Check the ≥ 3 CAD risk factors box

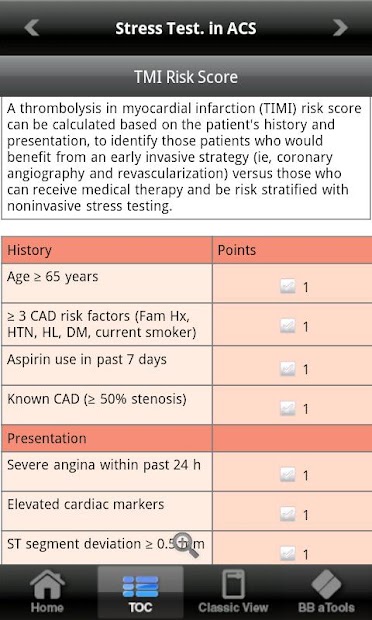click(x=288, y=326)
